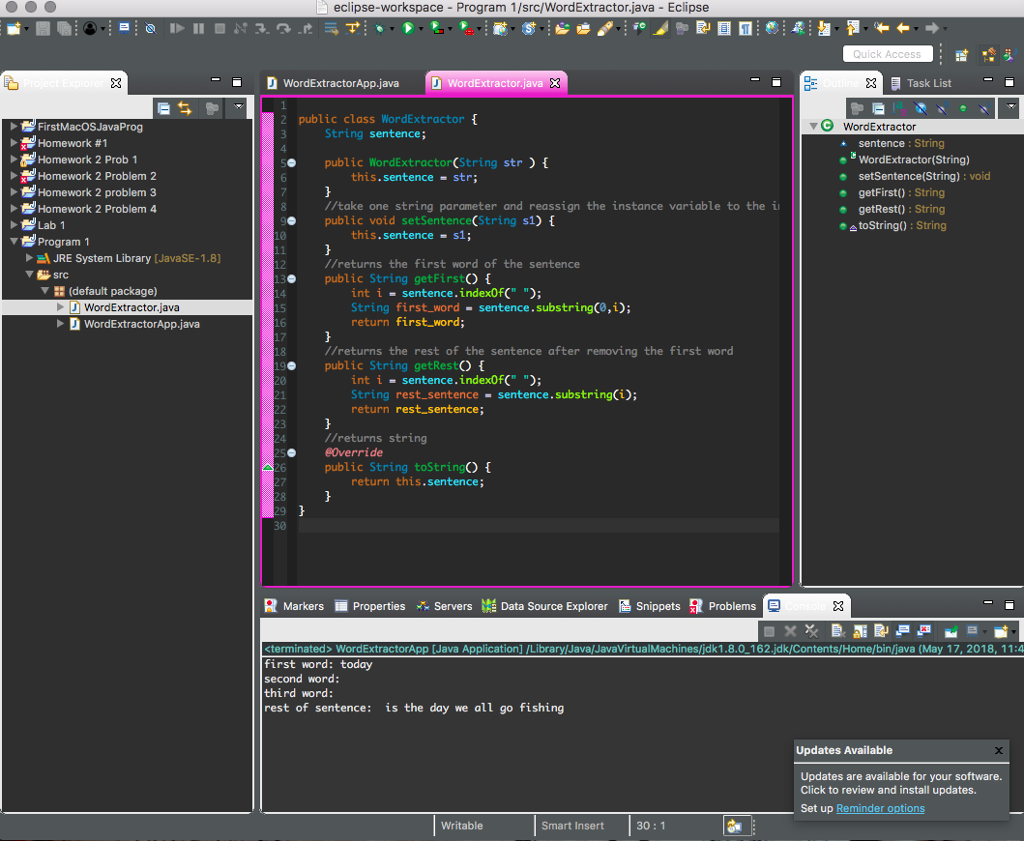Viewport: 1024px width, 841px height.
Task: Click the Open Perspective icon
Action: (x=962, y=55)
